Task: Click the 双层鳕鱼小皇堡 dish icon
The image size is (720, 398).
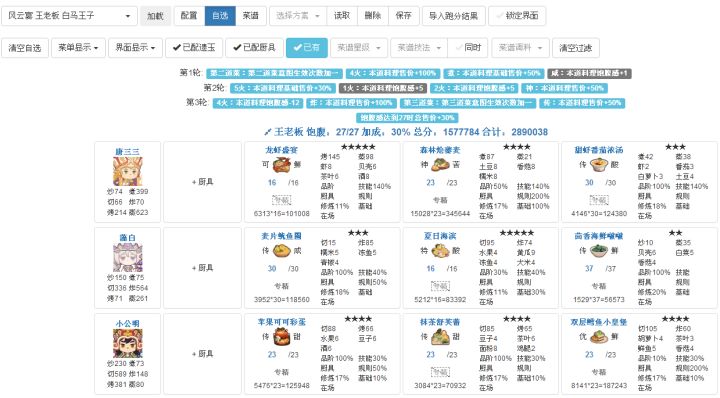Action: pos(599,336)
